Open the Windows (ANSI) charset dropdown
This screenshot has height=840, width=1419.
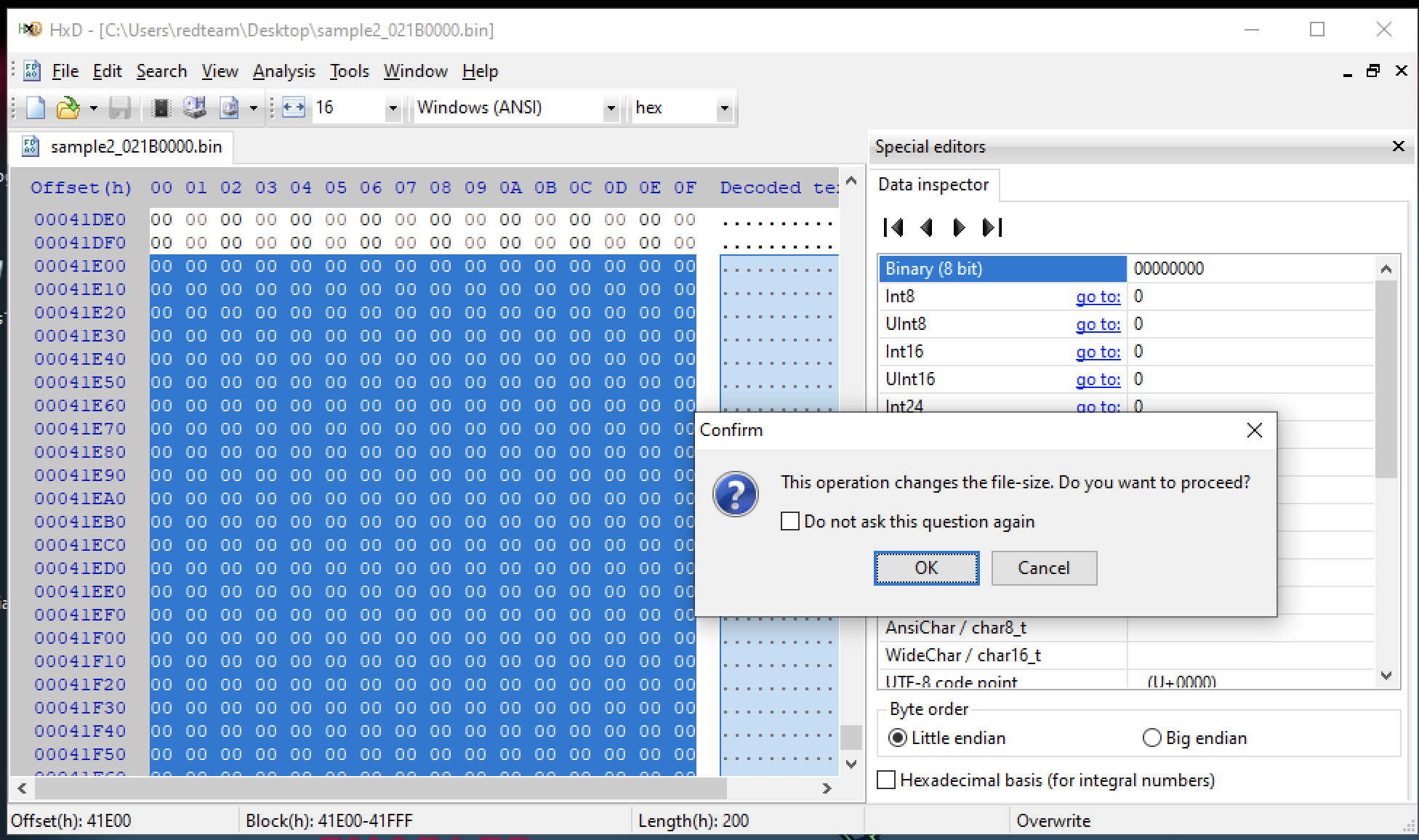tap(611, 108)
